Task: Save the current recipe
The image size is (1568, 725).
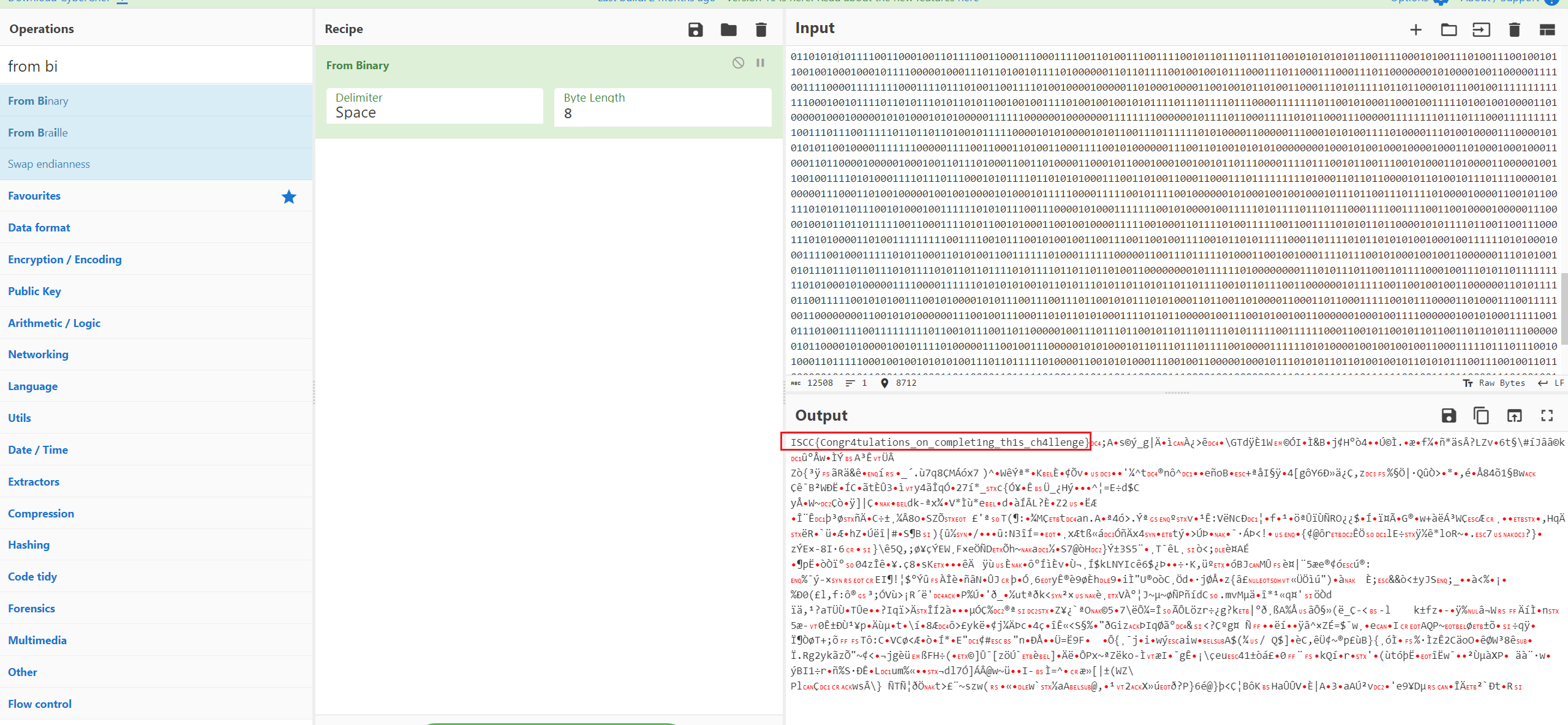Action: (x=695, y=29)
